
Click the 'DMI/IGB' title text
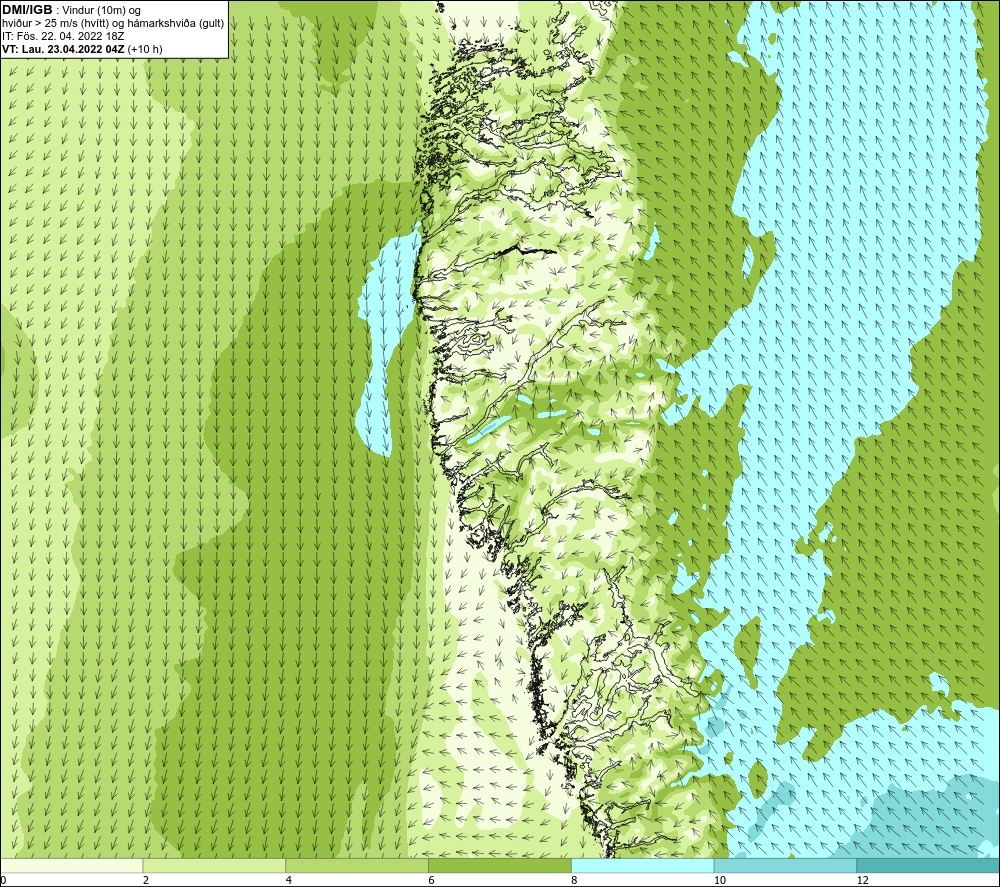27,10
